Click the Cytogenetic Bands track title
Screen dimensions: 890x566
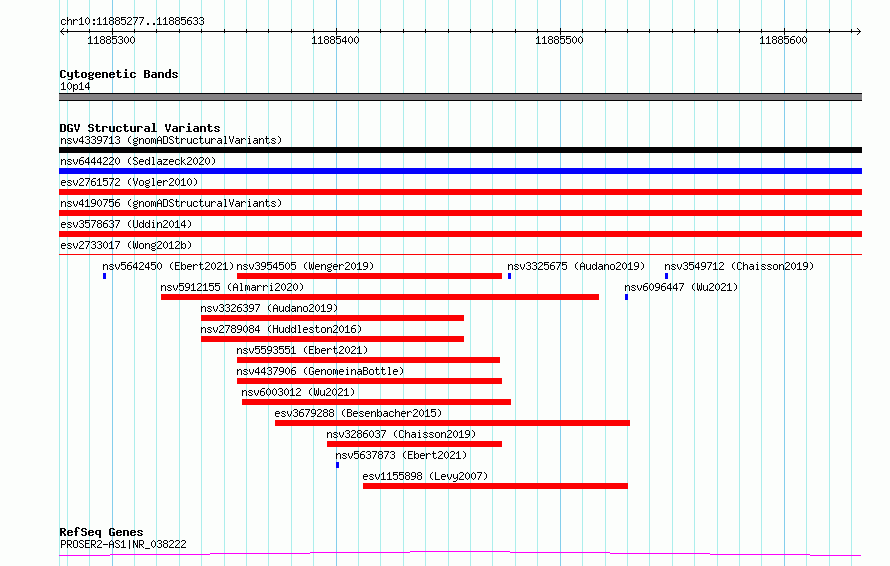coord(119,74)
